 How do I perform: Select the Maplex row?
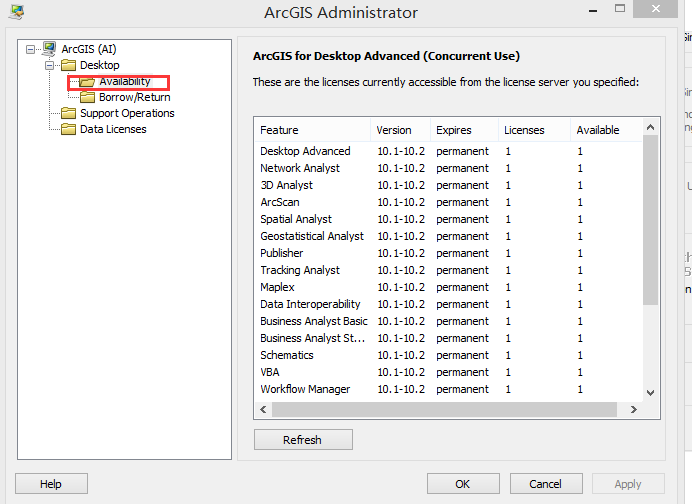(x=448, y=287)
